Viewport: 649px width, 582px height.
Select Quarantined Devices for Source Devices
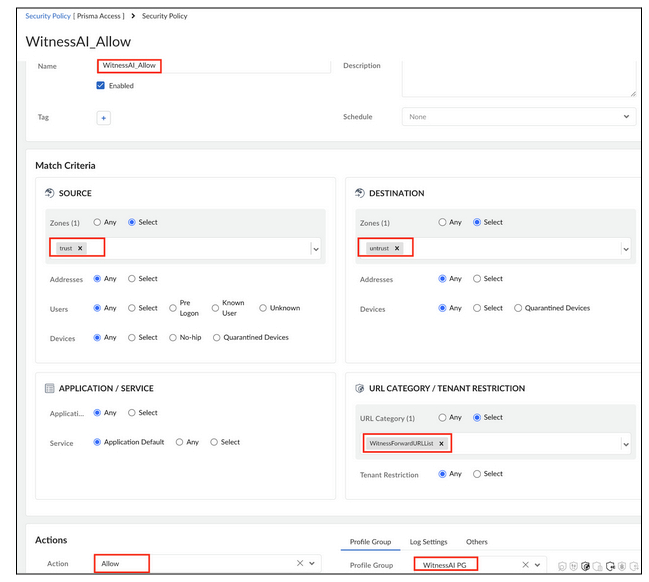click(x=216, y=338)
